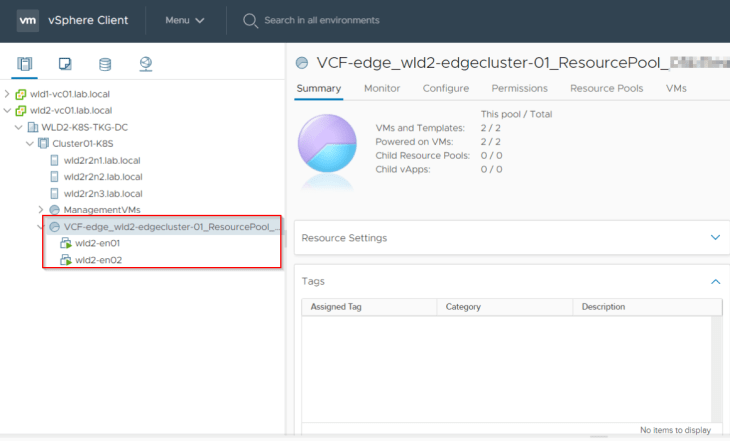Image resolution: width=730 pixels, height=441 pixels.
Task: Click the VMware vm logo
Action: tap(27, 20)
